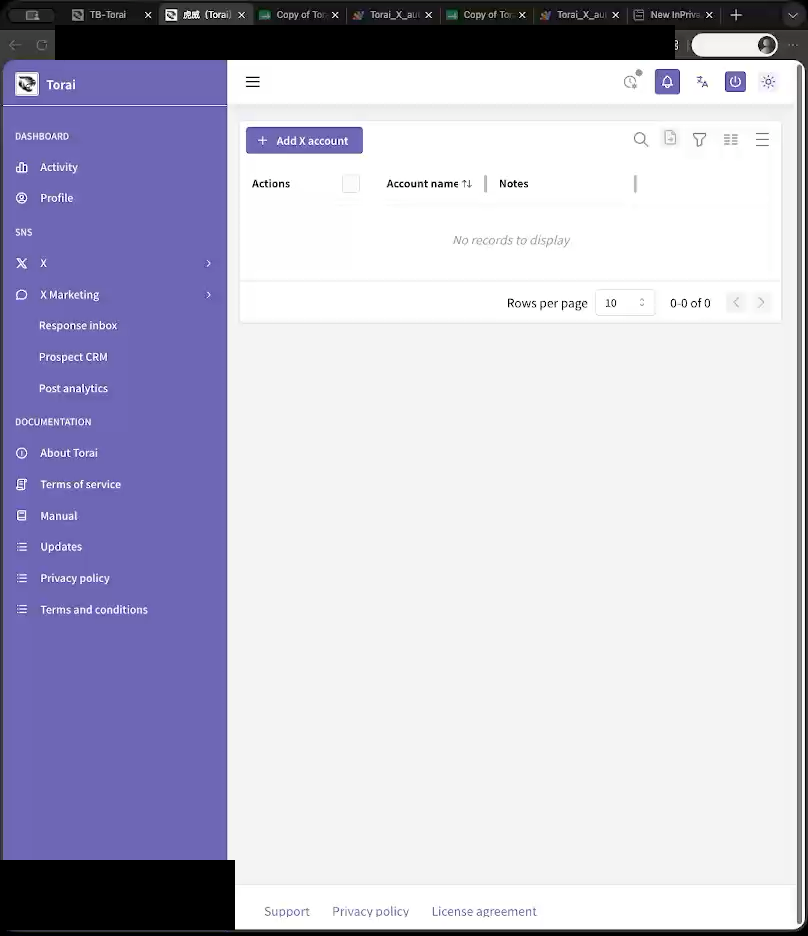The width and height of the screenshot is (808, 936).
Task: Open the table options lines icon
Action: point(762,140)
